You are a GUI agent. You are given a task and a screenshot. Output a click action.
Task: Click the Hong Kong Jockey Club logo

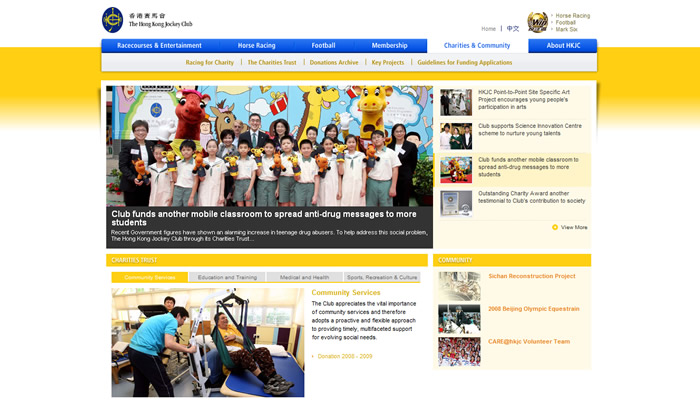(x=113, y=20)
